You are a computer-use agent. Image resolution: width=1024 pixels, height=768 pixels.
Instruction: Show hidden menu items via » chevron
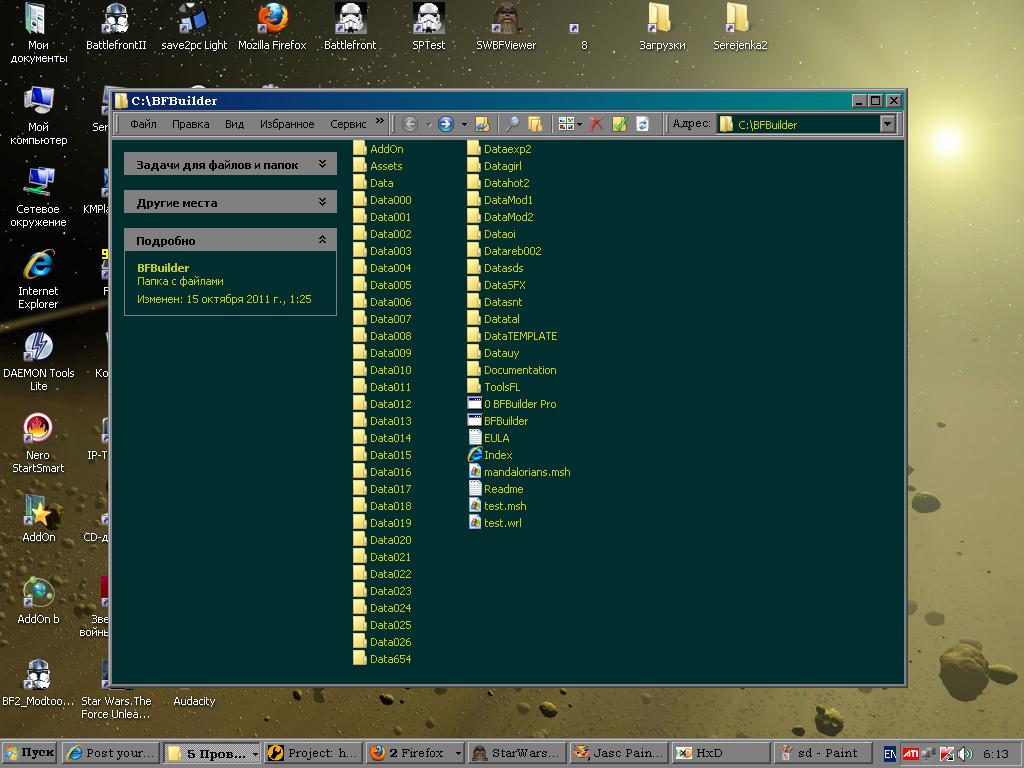pos(379,122)
